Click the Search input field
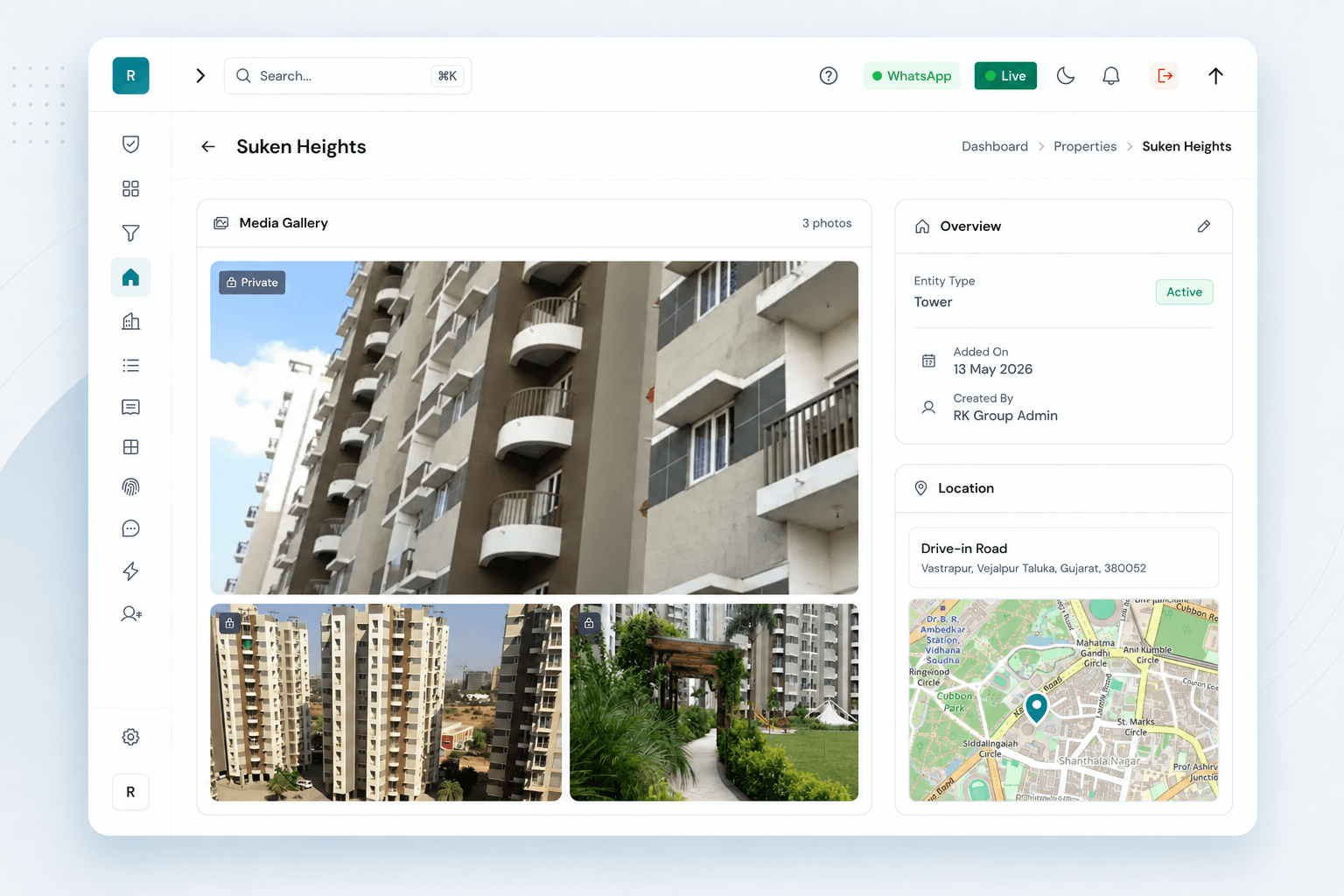This screenshot has height=896, width=1344. pos(347,76)
